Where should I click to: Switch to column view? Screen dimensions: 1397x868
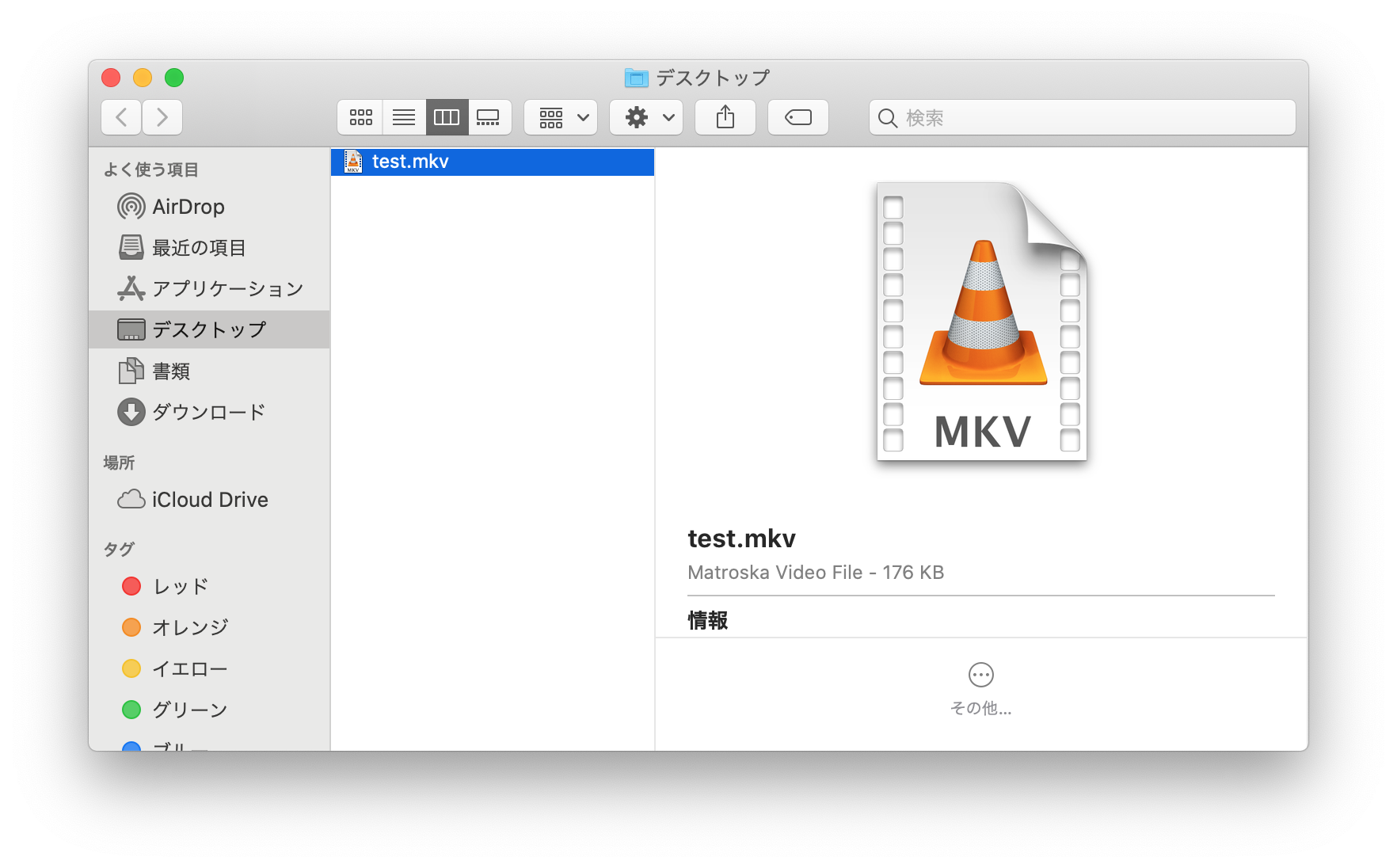(447, 117)
